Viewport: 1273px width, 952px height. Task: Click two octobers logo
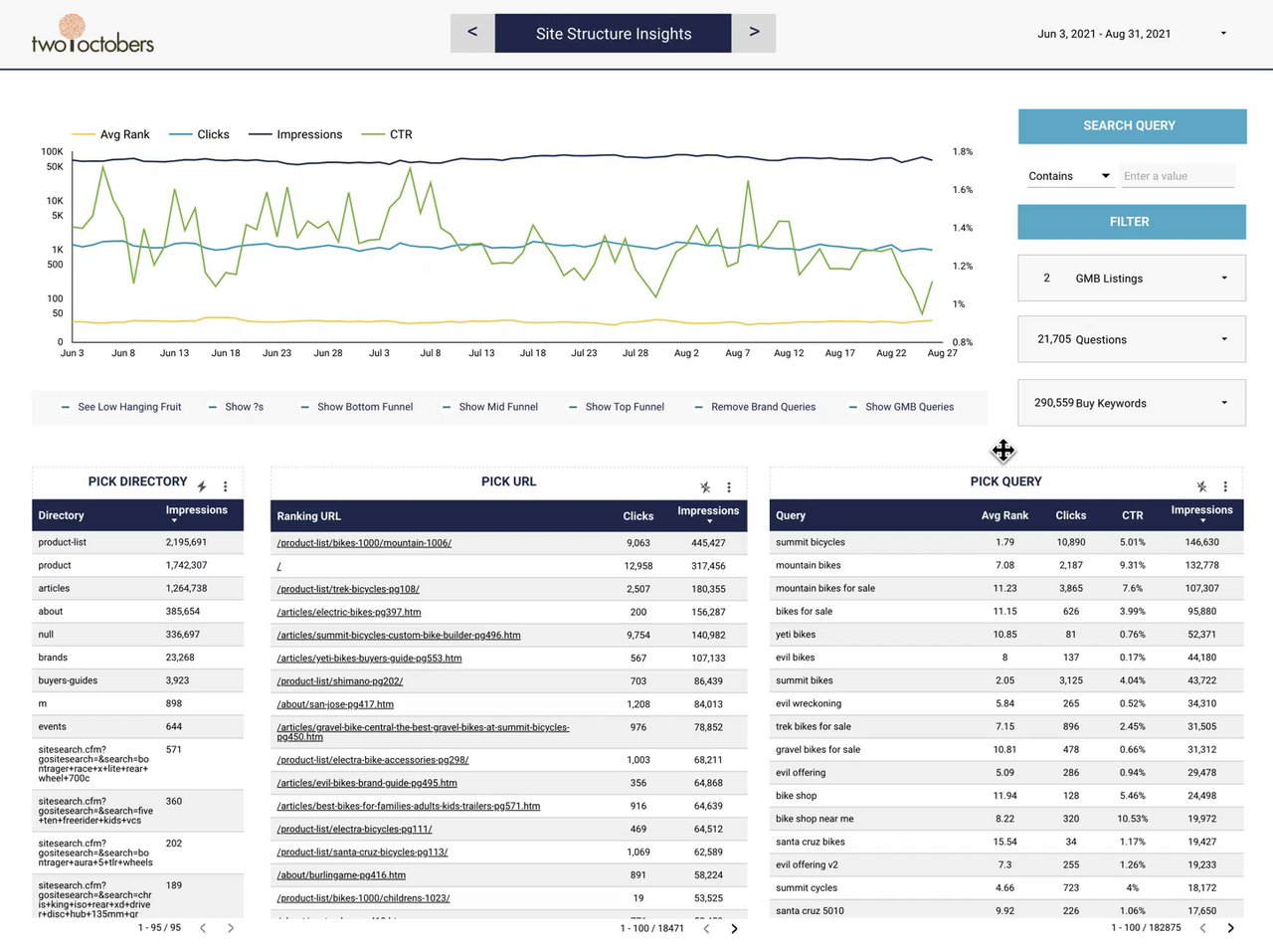tap(92, 35)
